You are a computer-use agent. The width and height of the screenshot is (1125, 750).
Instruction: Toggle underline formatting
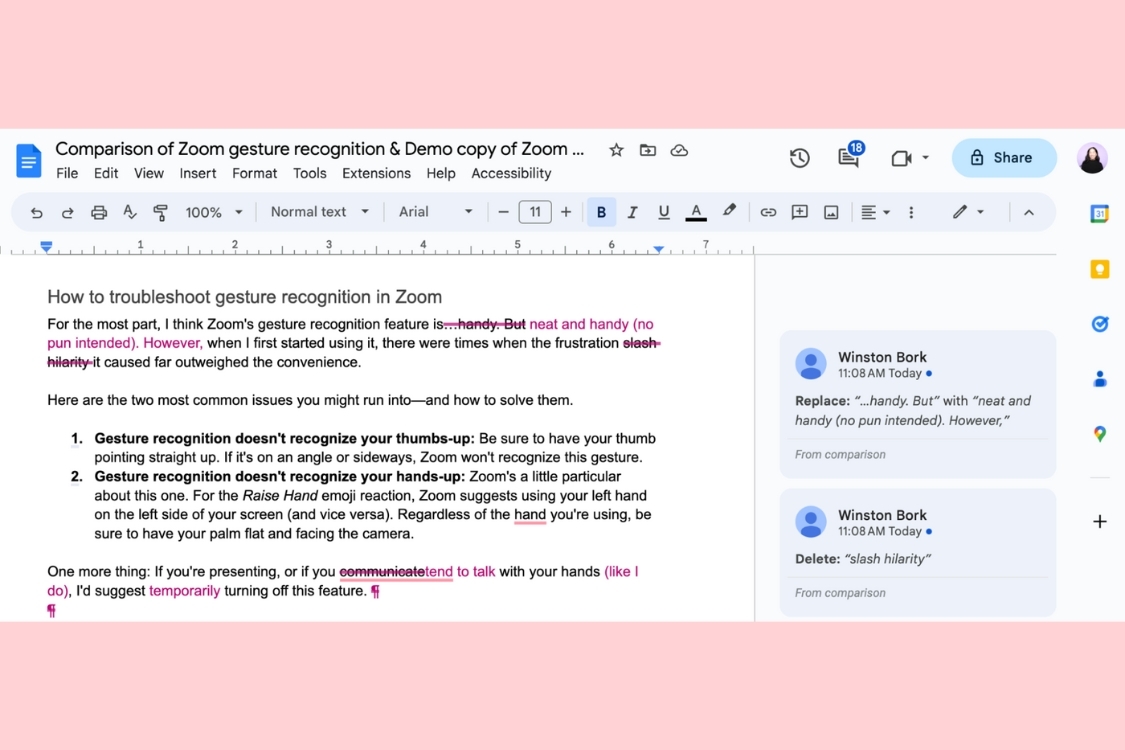[664, 212]
